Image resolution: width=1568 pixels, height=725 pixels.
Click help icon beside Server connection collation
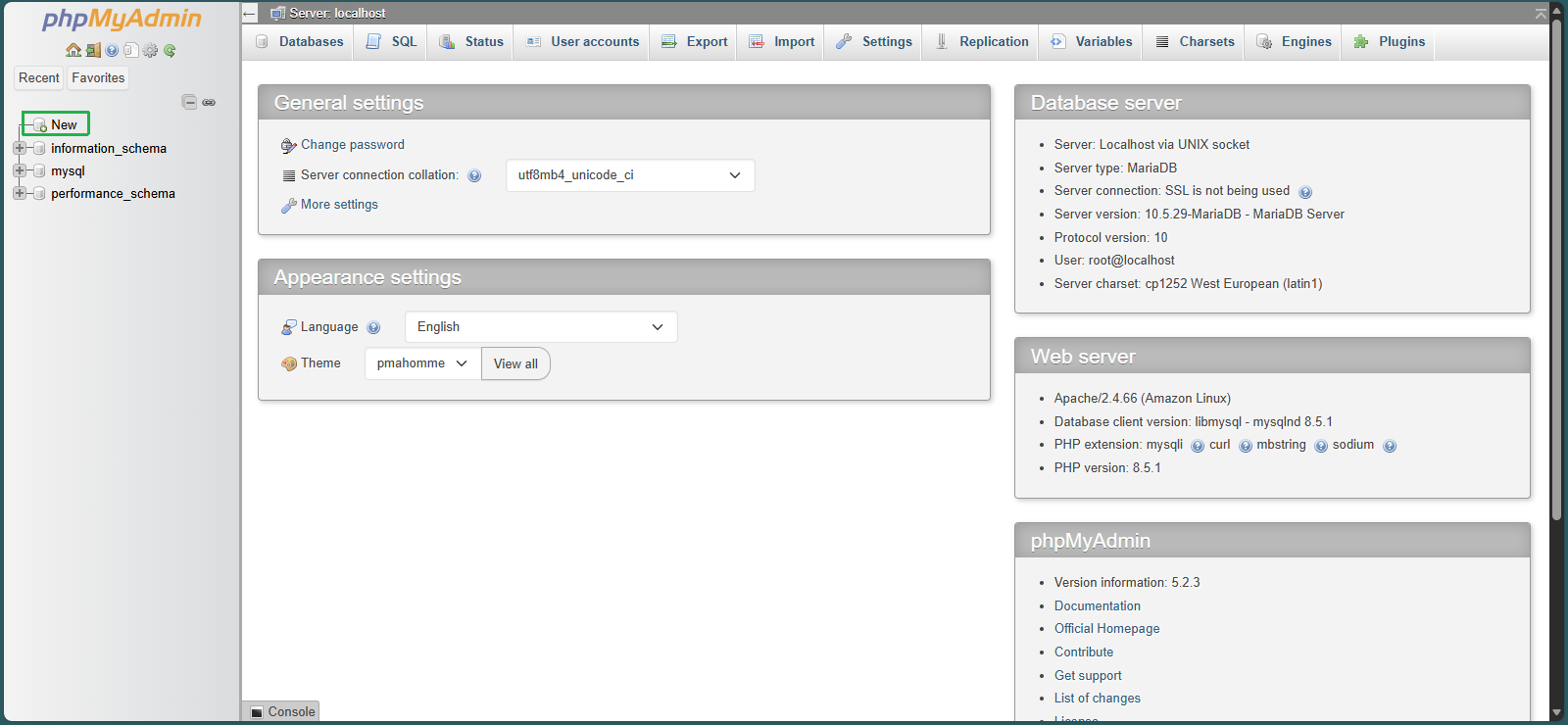474,176
